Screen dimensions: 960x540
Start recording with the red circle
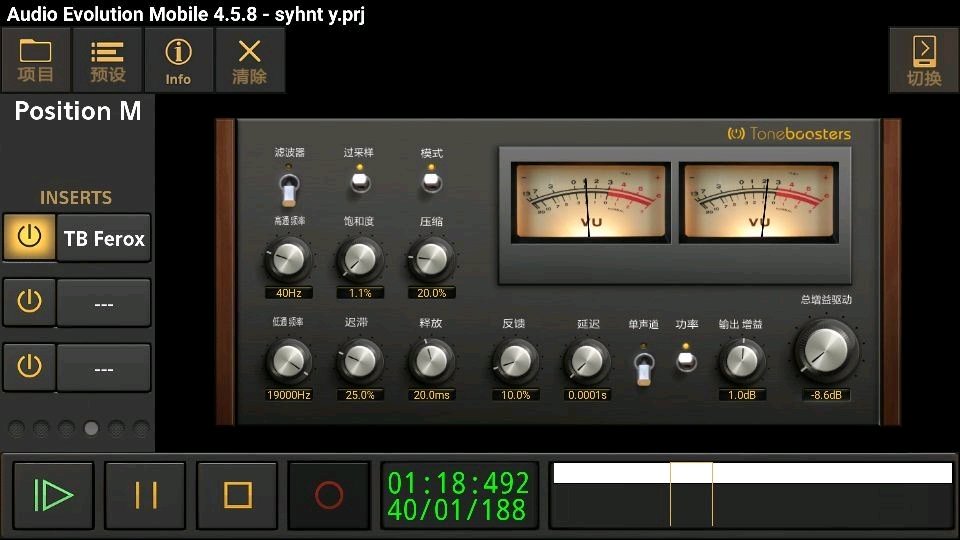point(329,495)
